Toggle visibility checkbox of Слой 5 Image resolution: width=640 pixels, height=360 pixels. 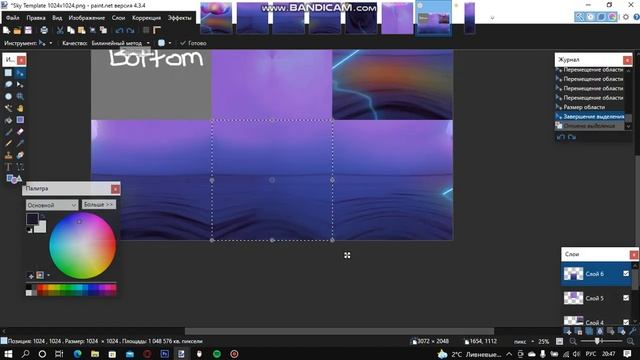pyautogui.click(x=626, y=298)
